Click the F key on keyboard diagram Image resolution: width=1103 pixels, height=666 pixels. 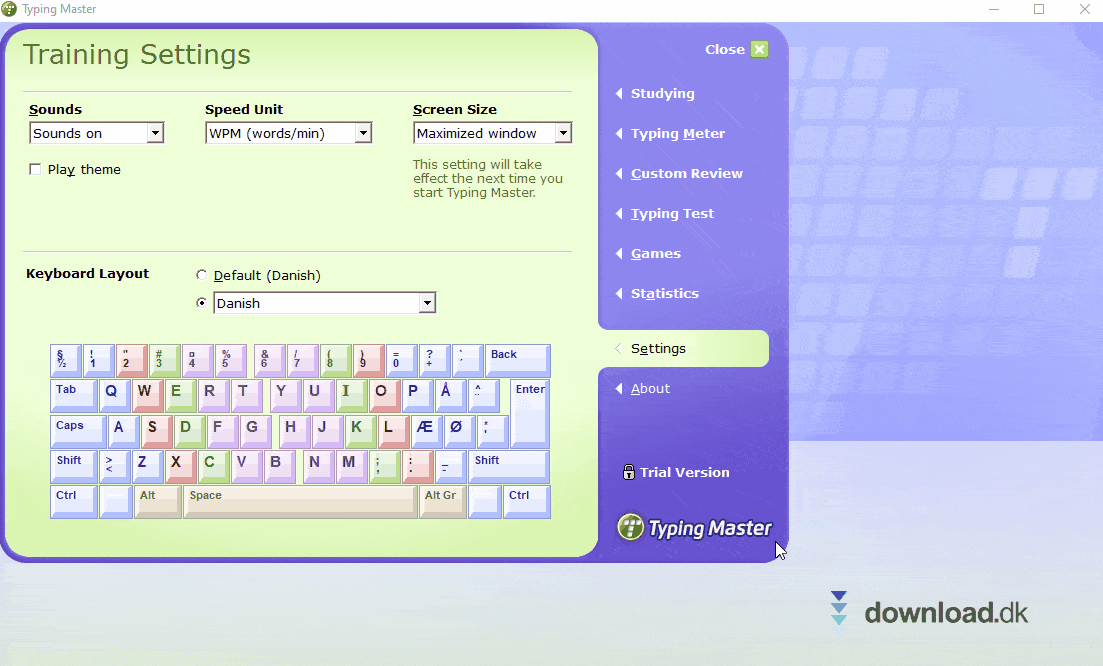(x=223, y=431)
